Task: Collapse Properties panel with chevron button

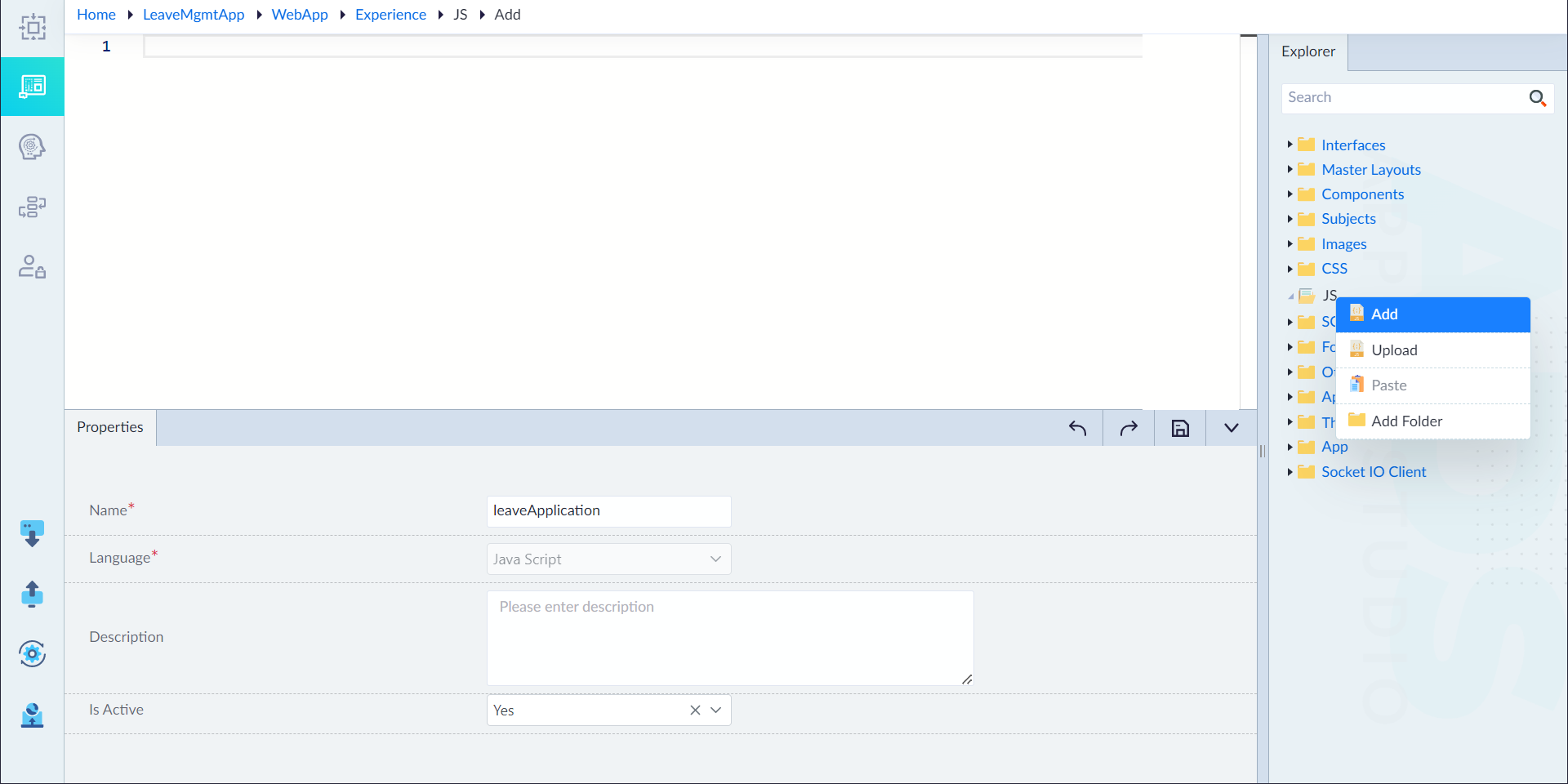Action: tap(1232, 428)
